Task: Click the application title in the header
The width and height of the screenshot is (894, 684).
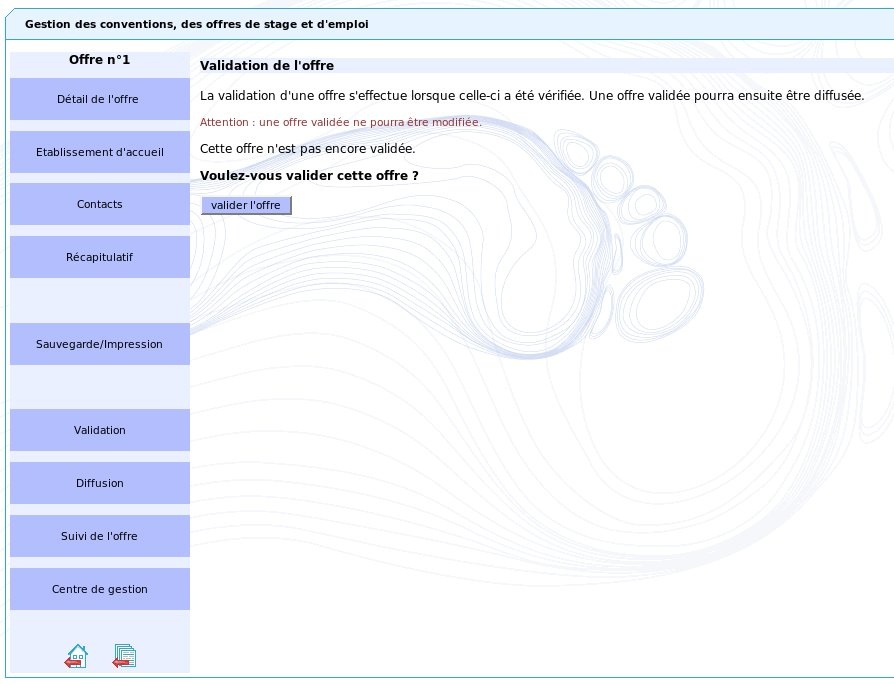Action: (196, 24)
